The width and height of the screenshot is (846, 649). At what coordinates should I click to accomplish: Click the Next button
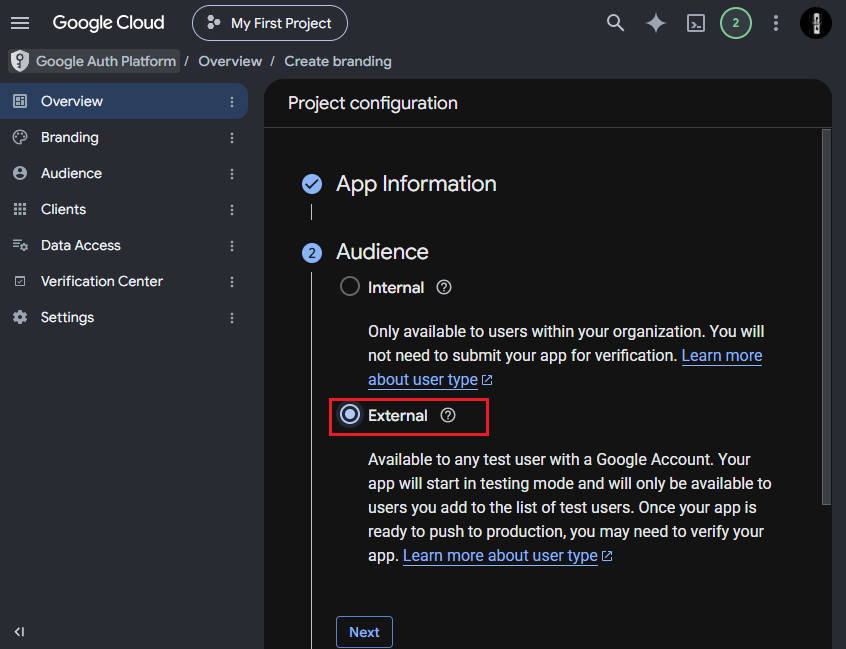coord(364,632)
